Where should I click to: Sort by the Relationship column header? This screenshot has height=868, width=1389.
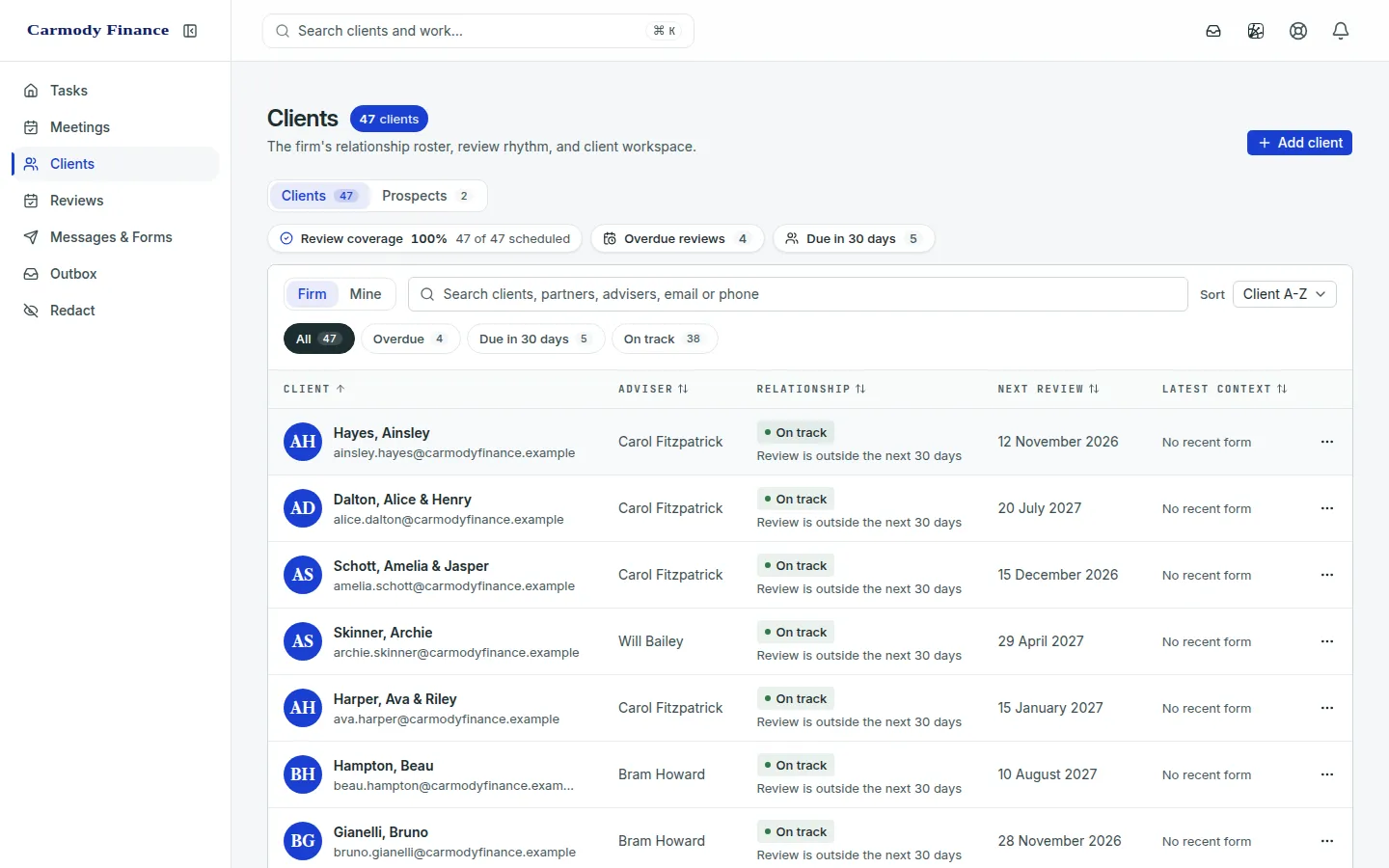pyautogui.click(x=811, y=389)
